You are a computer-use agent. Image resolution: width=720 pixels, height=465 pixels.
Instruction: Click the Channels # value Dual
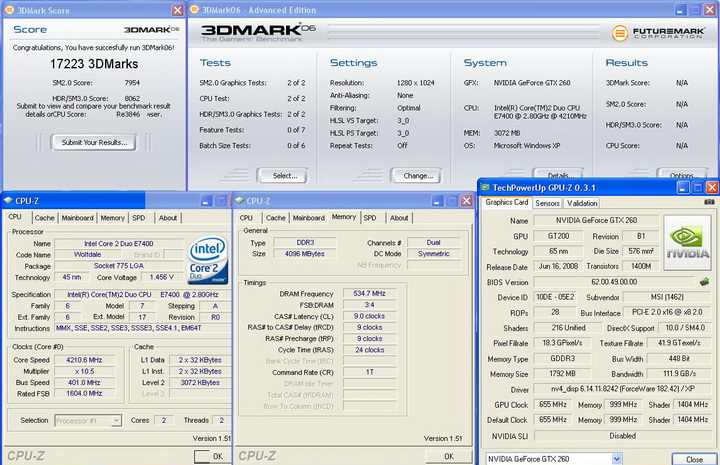[433, 242]
